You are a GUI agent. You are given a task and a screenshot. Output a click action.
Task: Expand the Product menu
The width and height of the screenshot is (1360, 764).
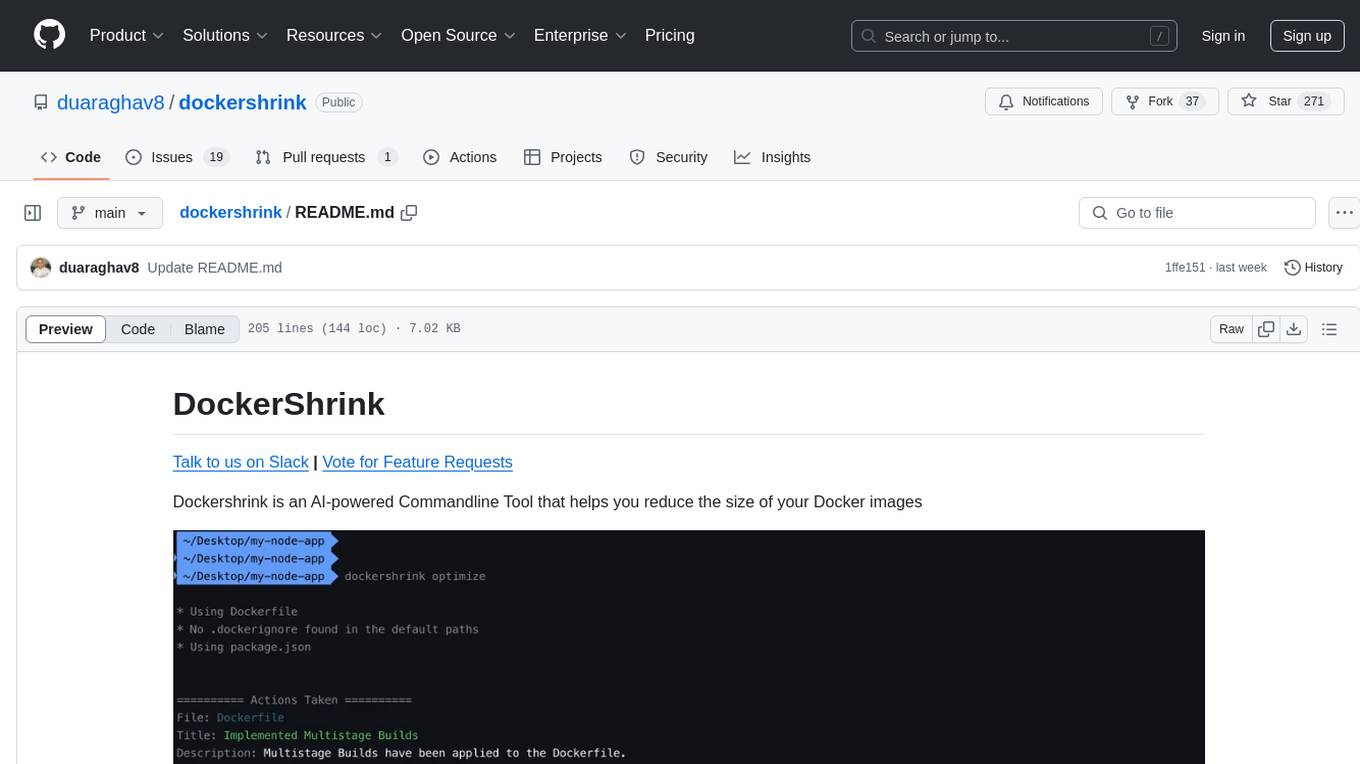[127, 35]
